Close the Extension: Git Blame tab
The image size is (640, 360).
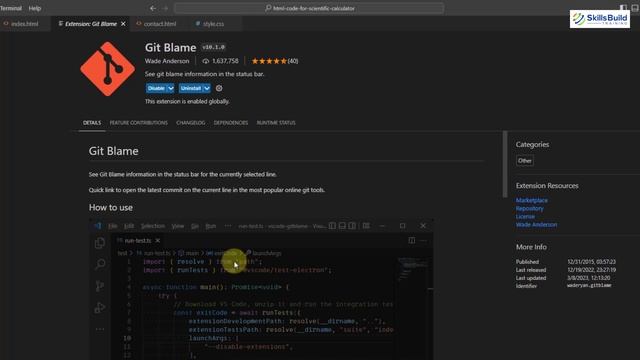(123, 24)
